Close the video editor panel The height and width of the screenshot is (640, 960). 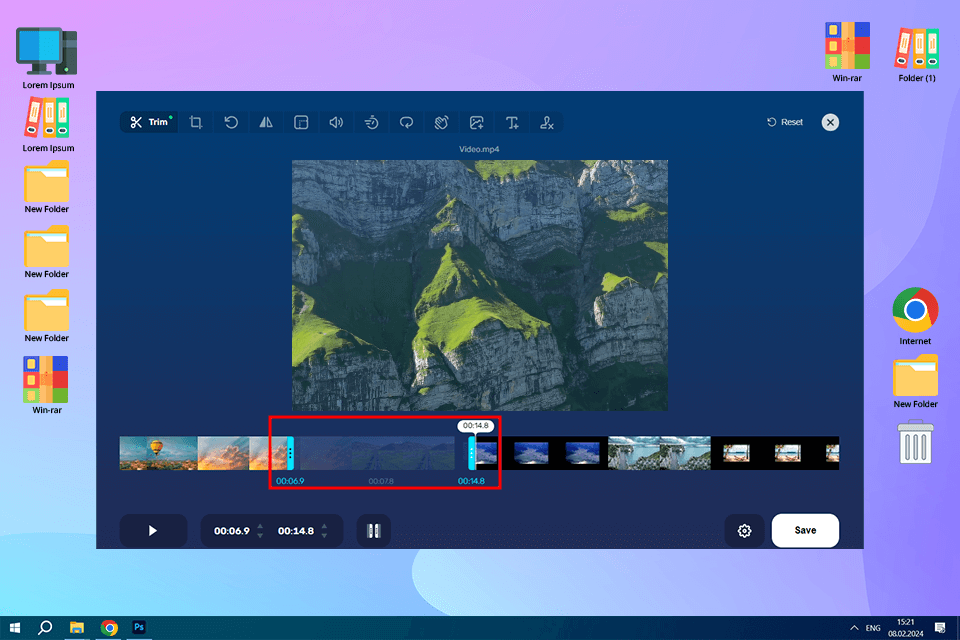coord(830,122)
